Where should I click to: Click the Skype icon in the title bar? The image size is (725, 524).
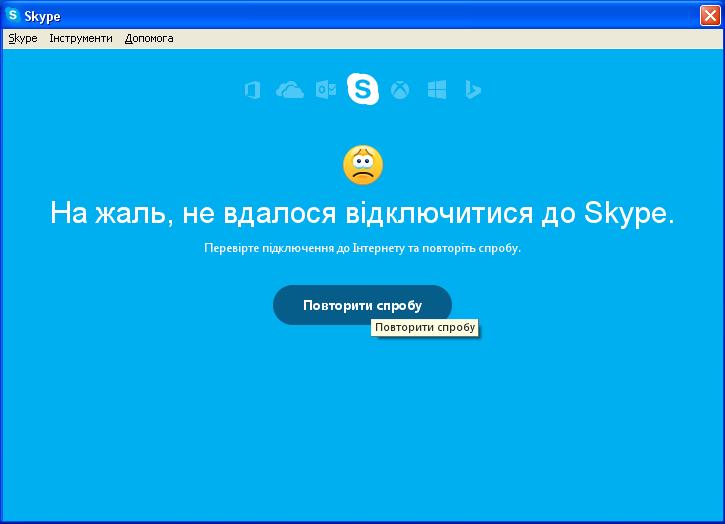click(13, 15)
